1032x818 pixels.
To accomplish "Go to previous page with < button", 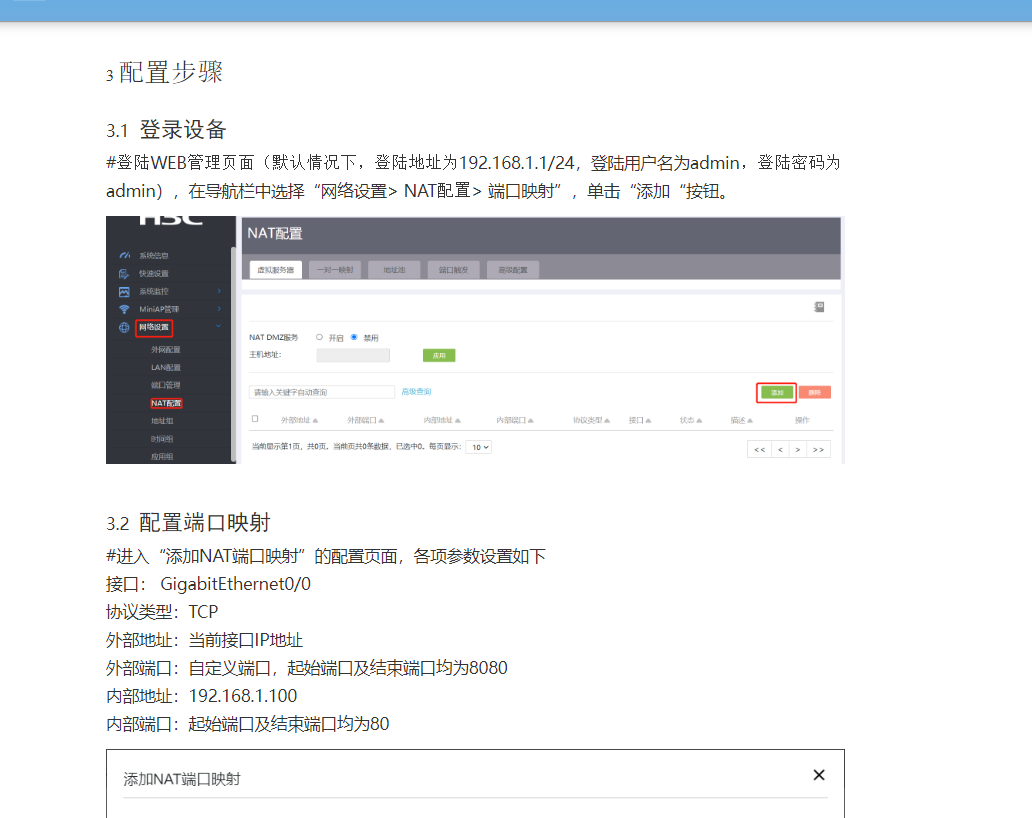I will [780, 449].
